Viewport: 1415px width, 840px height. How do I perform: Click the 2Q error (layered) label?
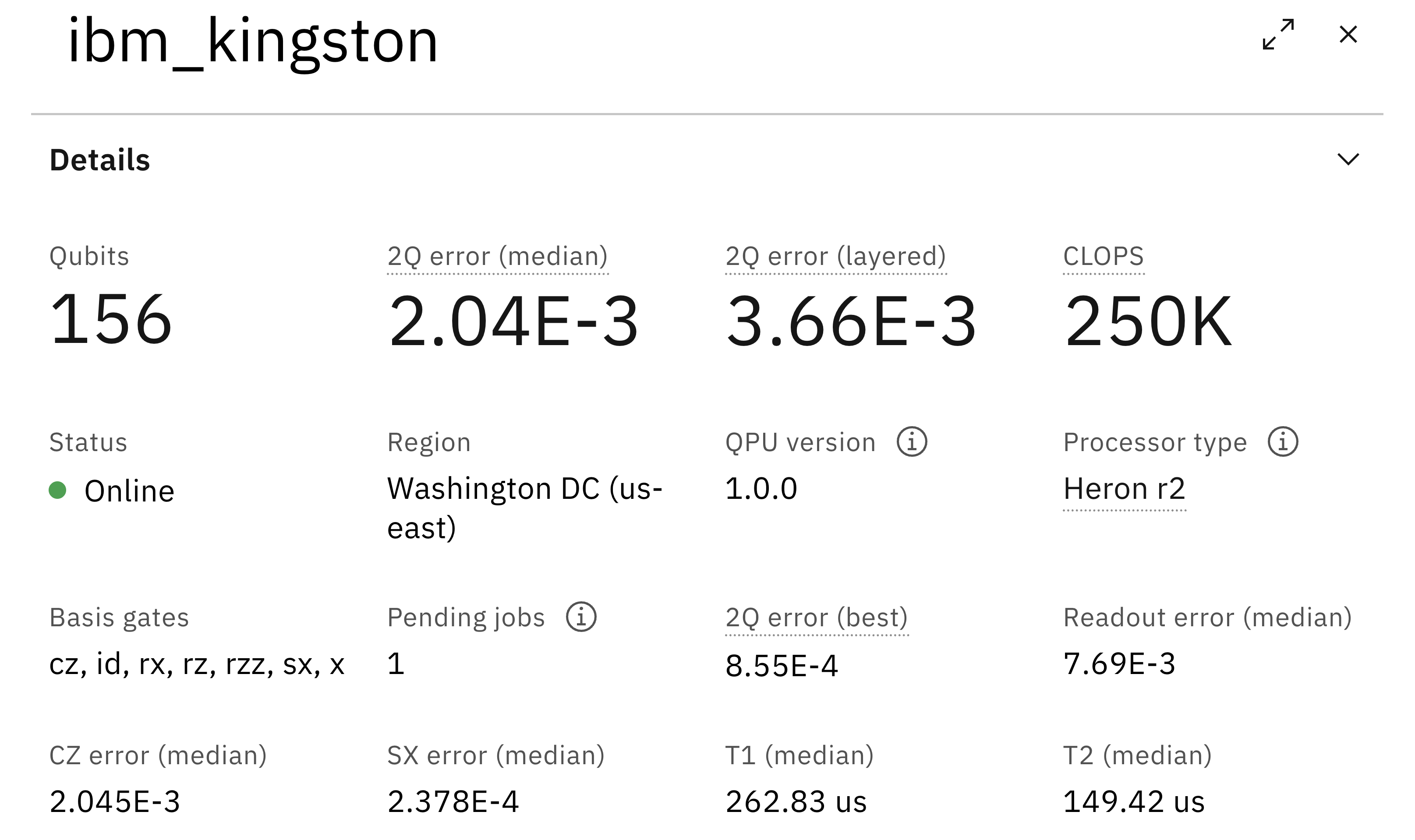click(835, 256)
